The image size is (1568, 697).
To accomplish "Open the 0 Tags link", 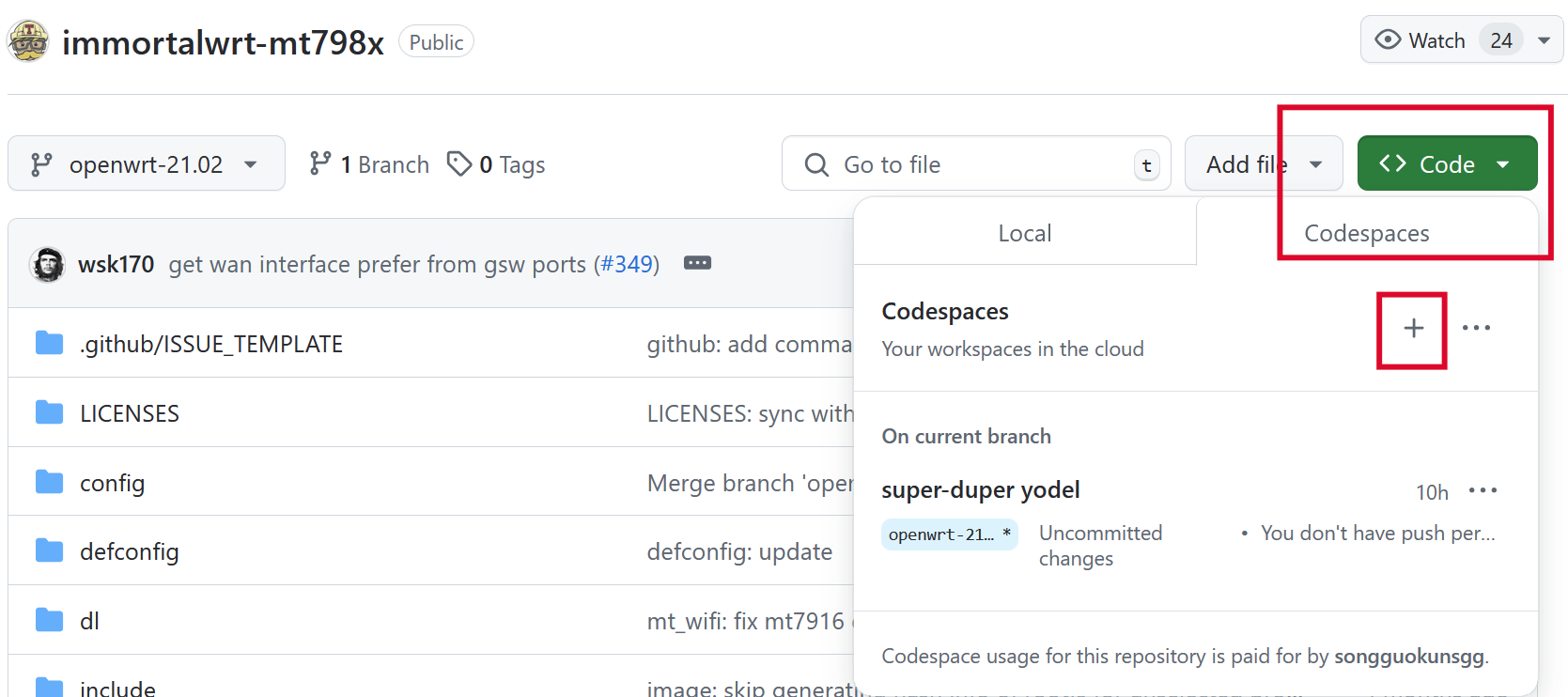I will pyautogui.click(x=496, y=164).
